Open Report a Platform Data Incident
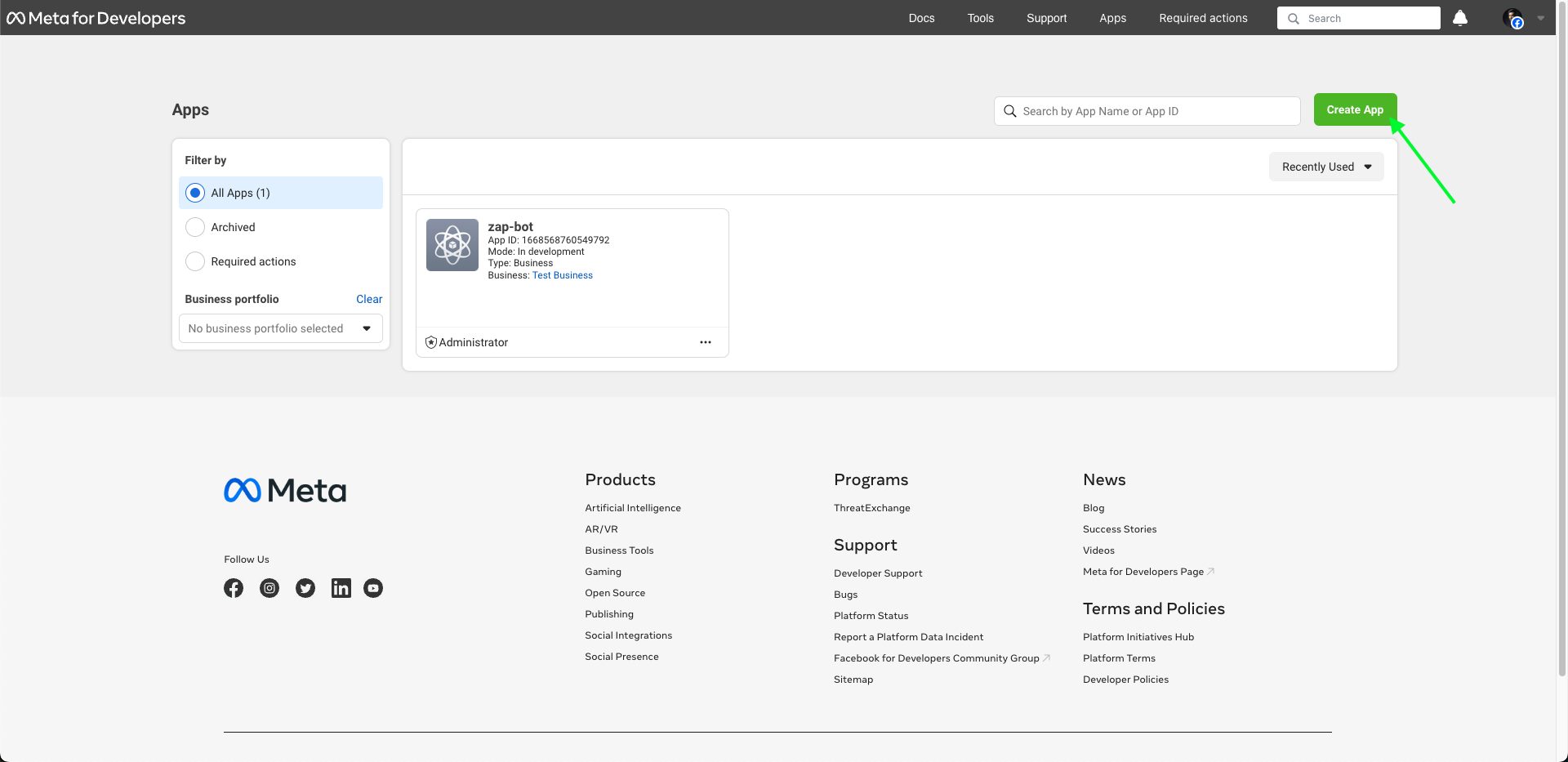Image resolution: width=1568 pixels, height=762 pixels. 909,637
